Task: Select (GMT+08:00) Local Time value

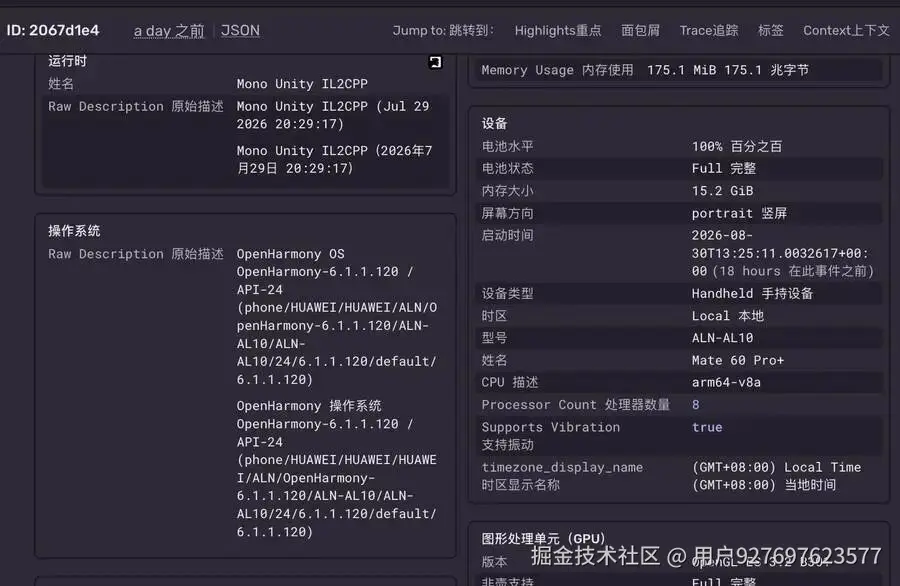Action: pyautogui.click(x=777, y=467)
